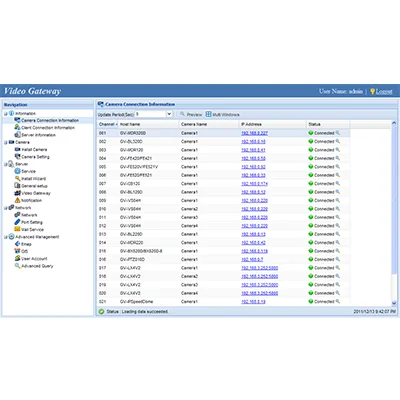Image resolution: width=400 pixels, height=400 pixels.
Task: Click Camera4 name in channel 012 row
Action: tap(189, 226)
